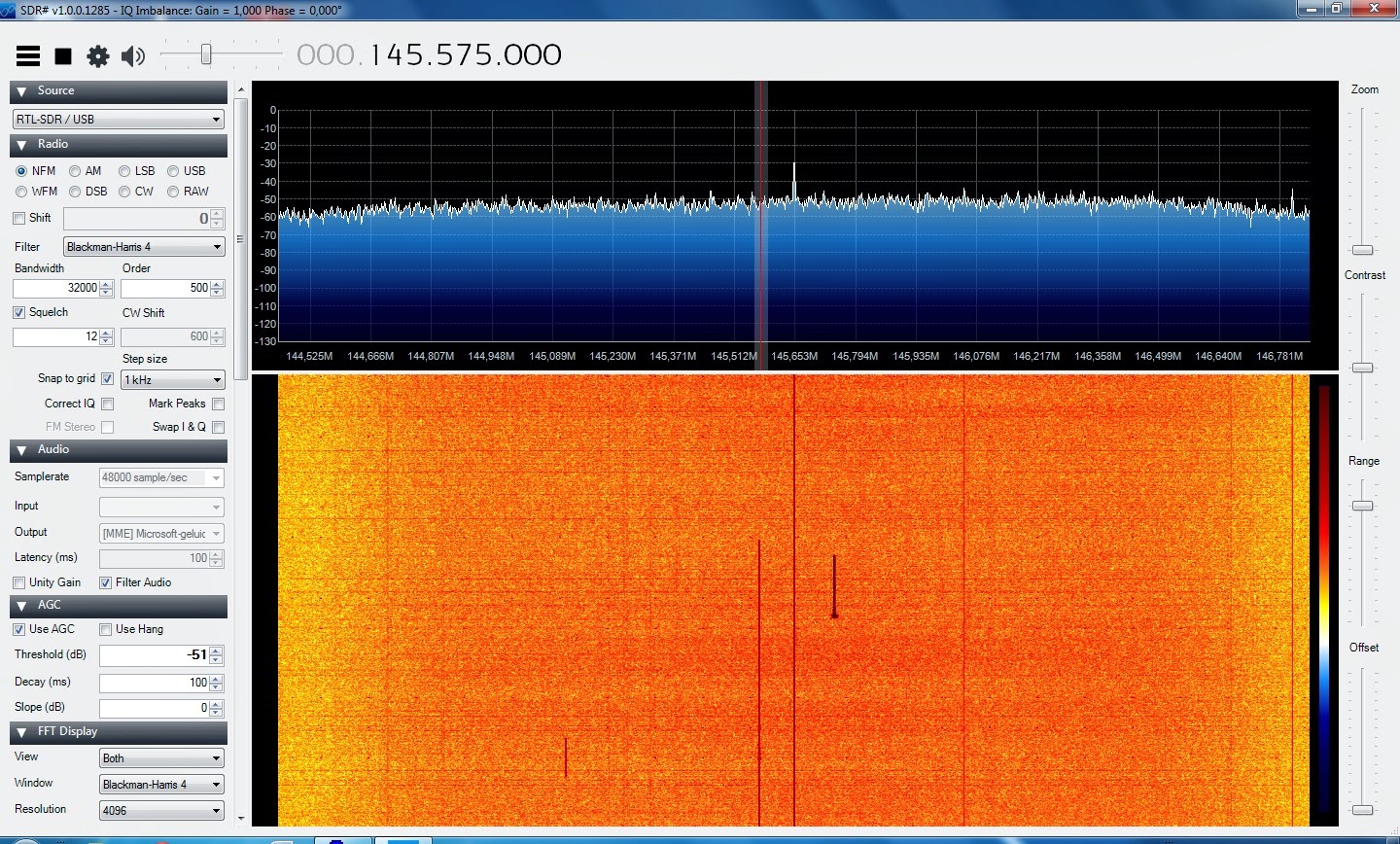Disable the Squelch checkbox
Image resolution: width=1400 pixels, height=844 pixels.
coord(18,312)
